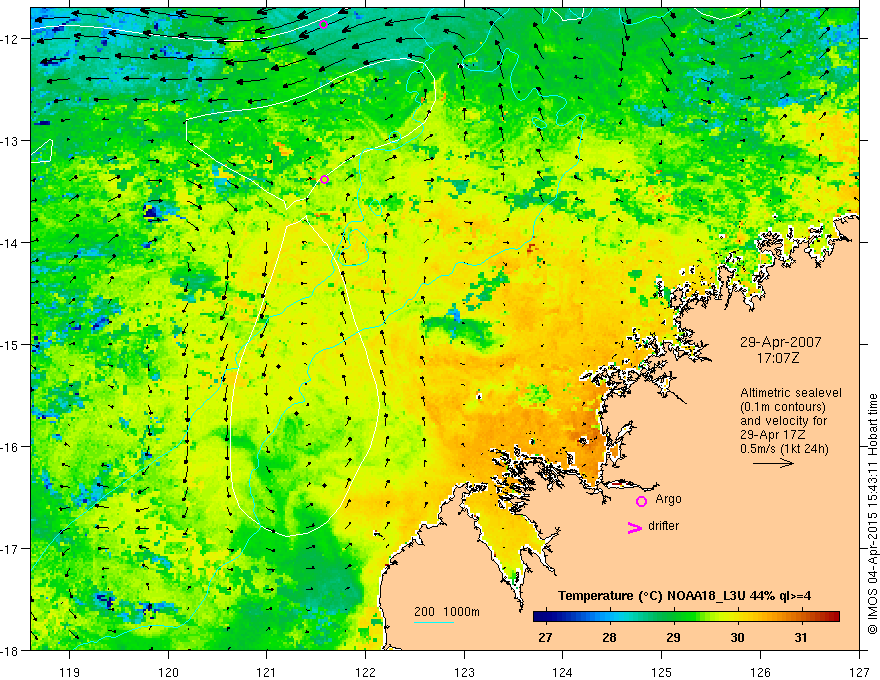Click longitude axis label '127'
The height and width of the screenshot is (680, 880).
pos(859,672)
